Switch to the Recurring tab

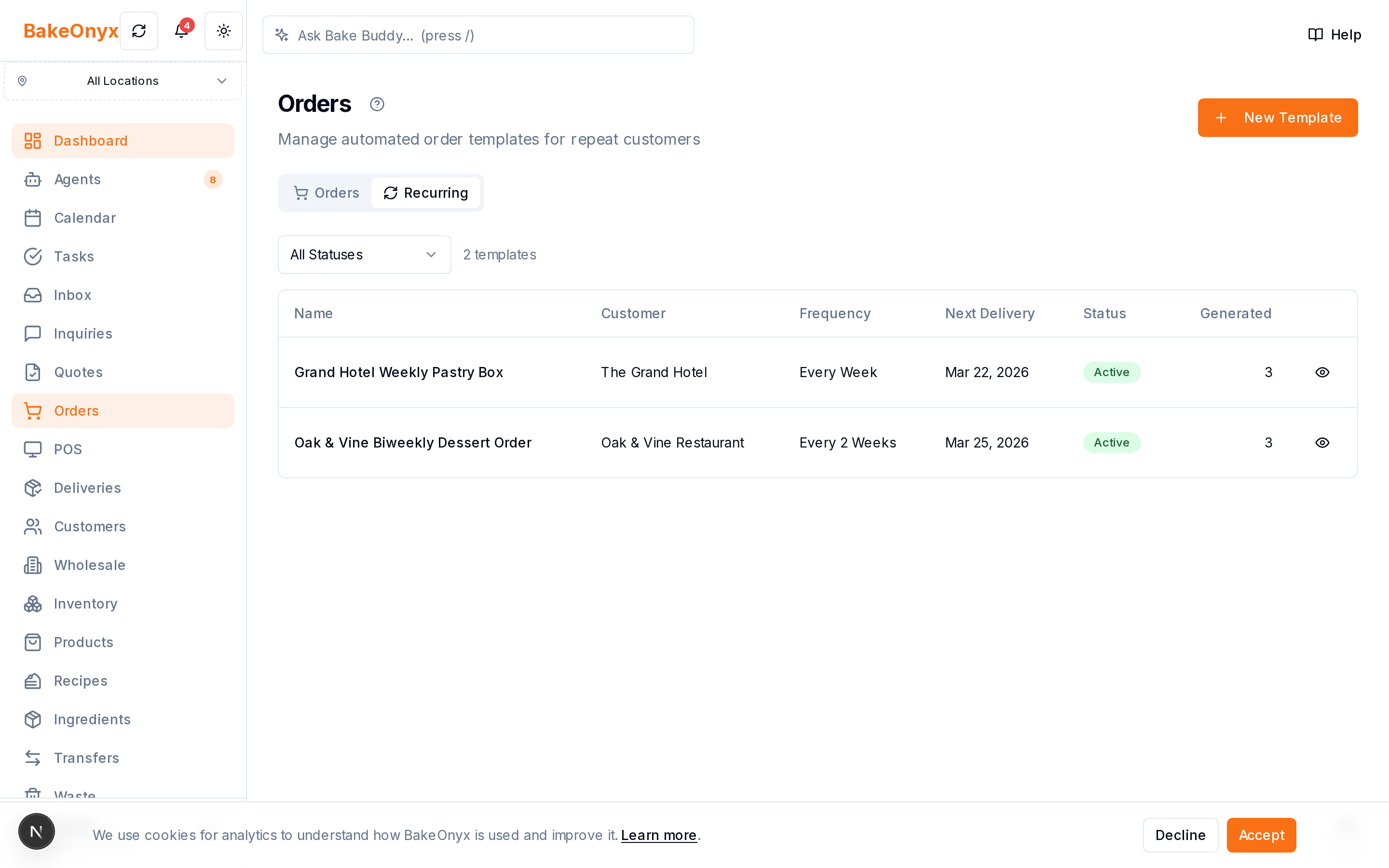(x=425, y=193)
